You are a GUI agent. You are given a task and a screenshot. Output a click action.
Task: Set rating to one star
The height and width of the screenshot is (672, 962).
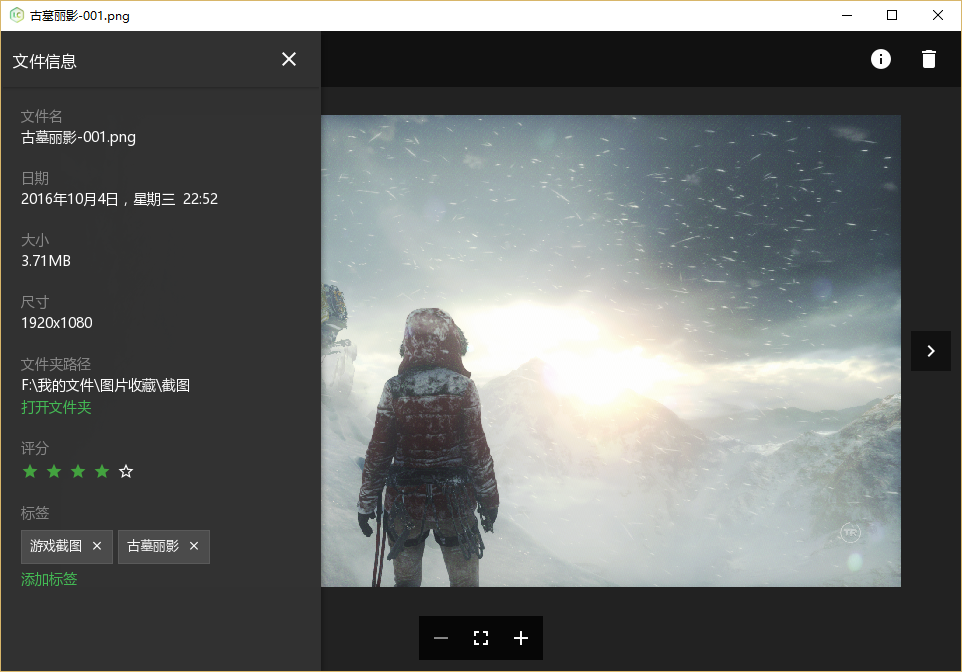(30, 471)
